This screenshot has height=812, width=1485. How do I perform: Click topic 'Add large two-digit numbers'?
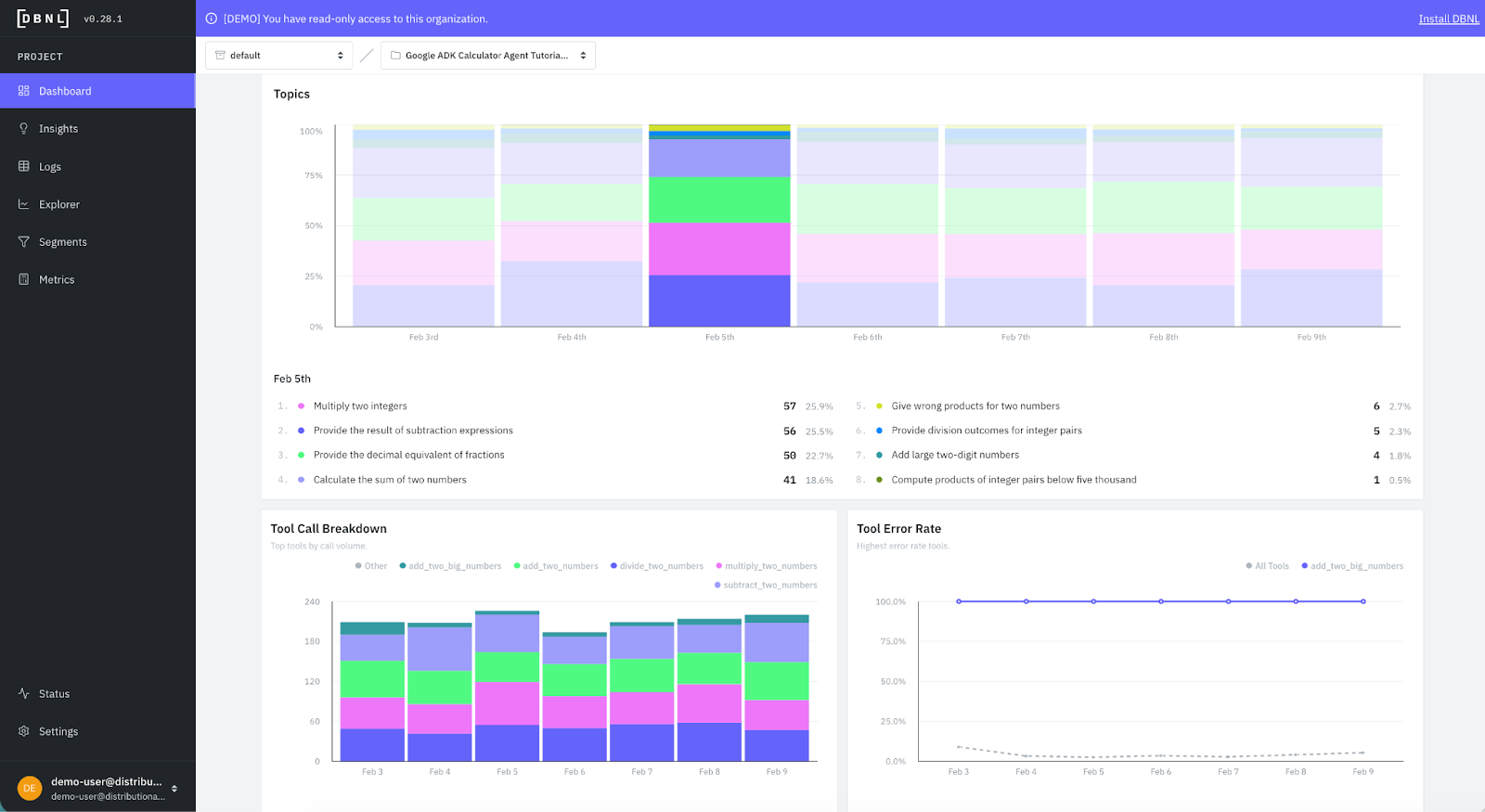pos(955,456)
